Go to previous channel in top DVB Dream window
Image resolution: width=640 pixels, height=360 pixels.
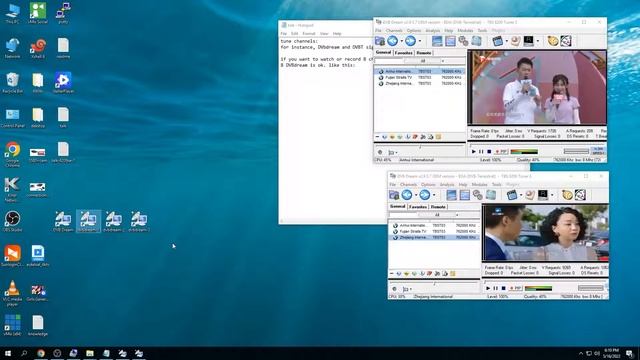click(392, 41)
